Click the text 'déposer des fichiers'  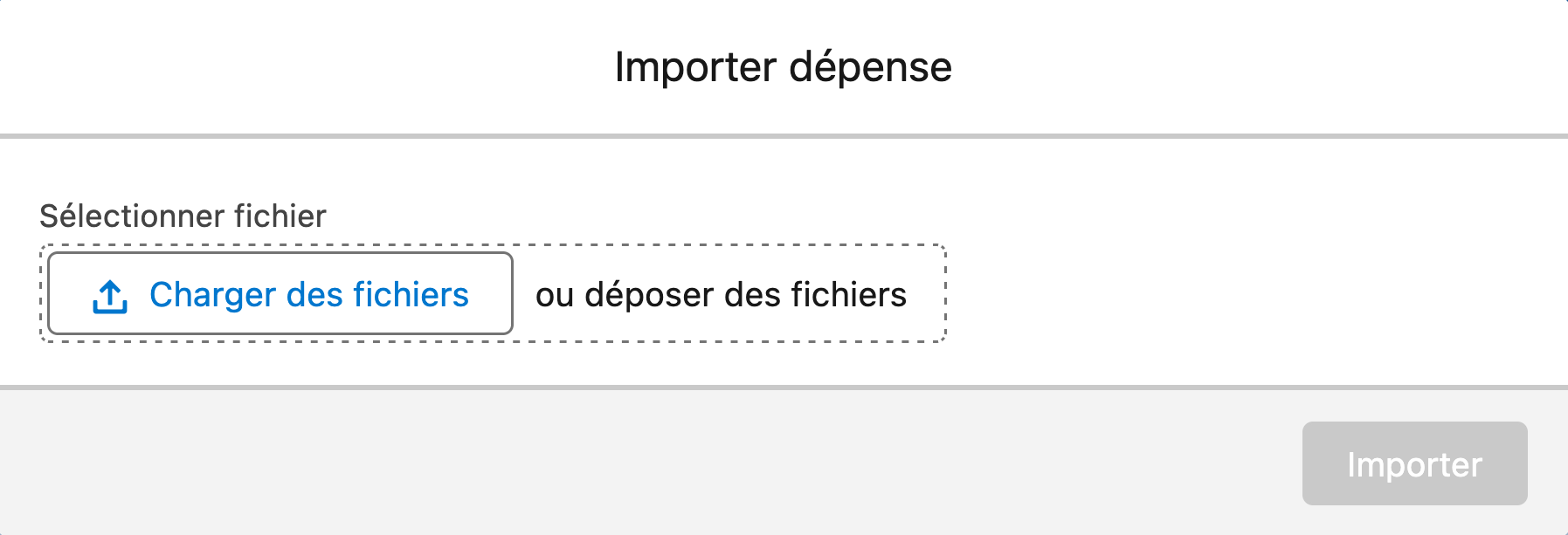click(x=751, y=295)
